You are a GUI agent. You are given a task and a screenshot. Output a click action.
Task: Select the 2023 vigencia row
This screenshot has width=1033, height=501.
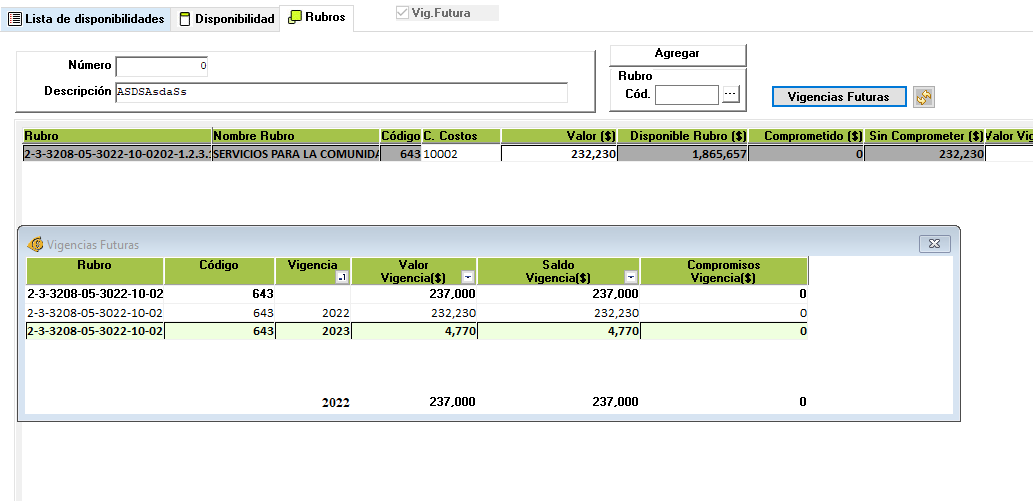pos(312,331)
